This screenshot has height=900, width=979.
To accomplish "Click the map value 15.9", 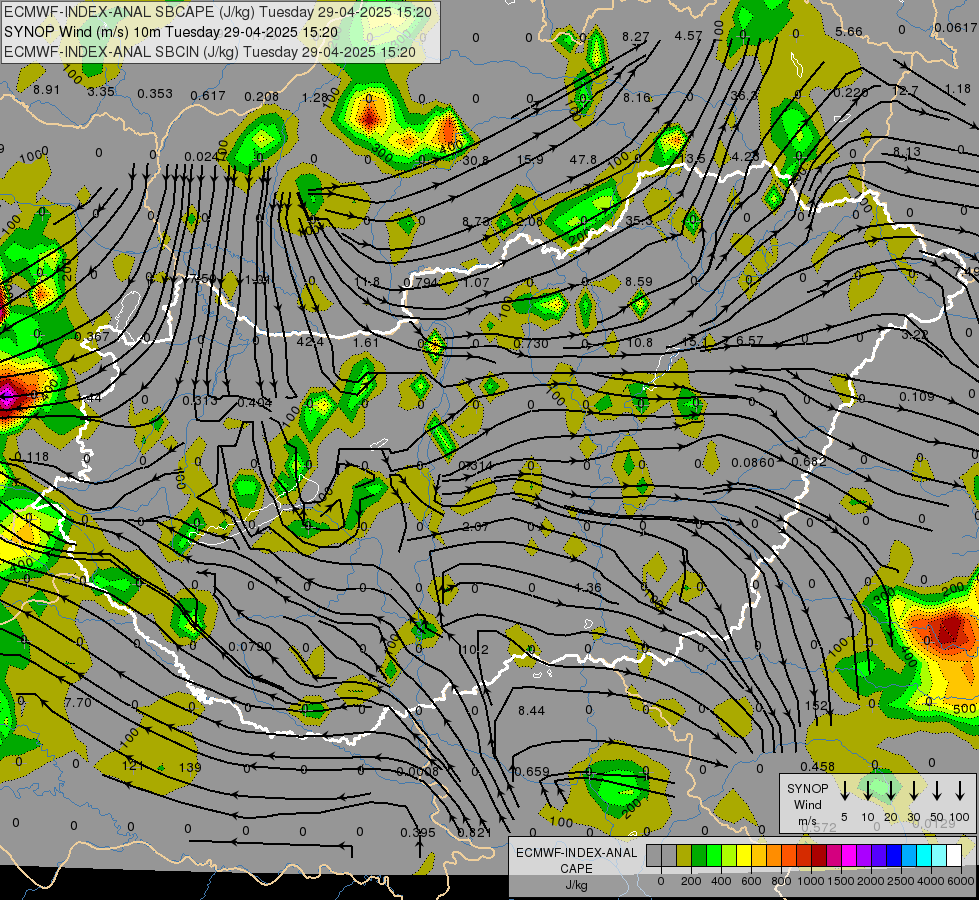I will 529,160.
